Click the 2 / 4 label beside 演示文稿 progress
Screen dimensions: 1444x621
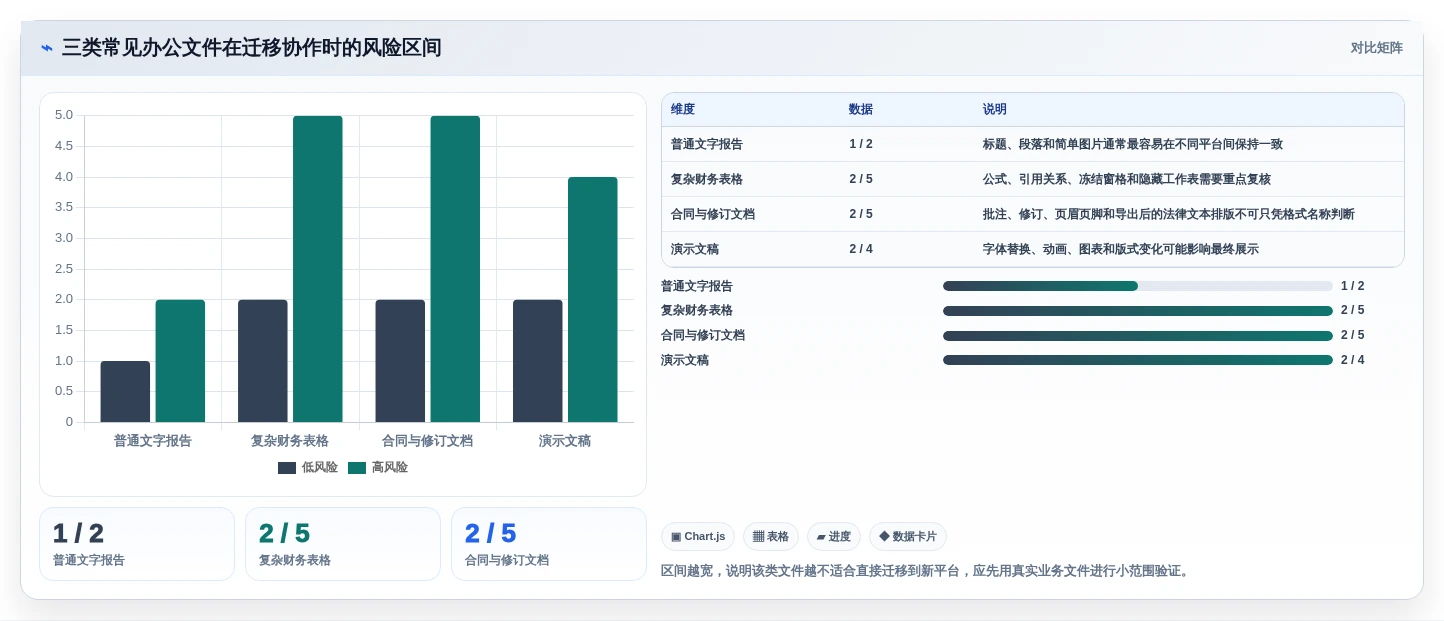pos(1353,360)
